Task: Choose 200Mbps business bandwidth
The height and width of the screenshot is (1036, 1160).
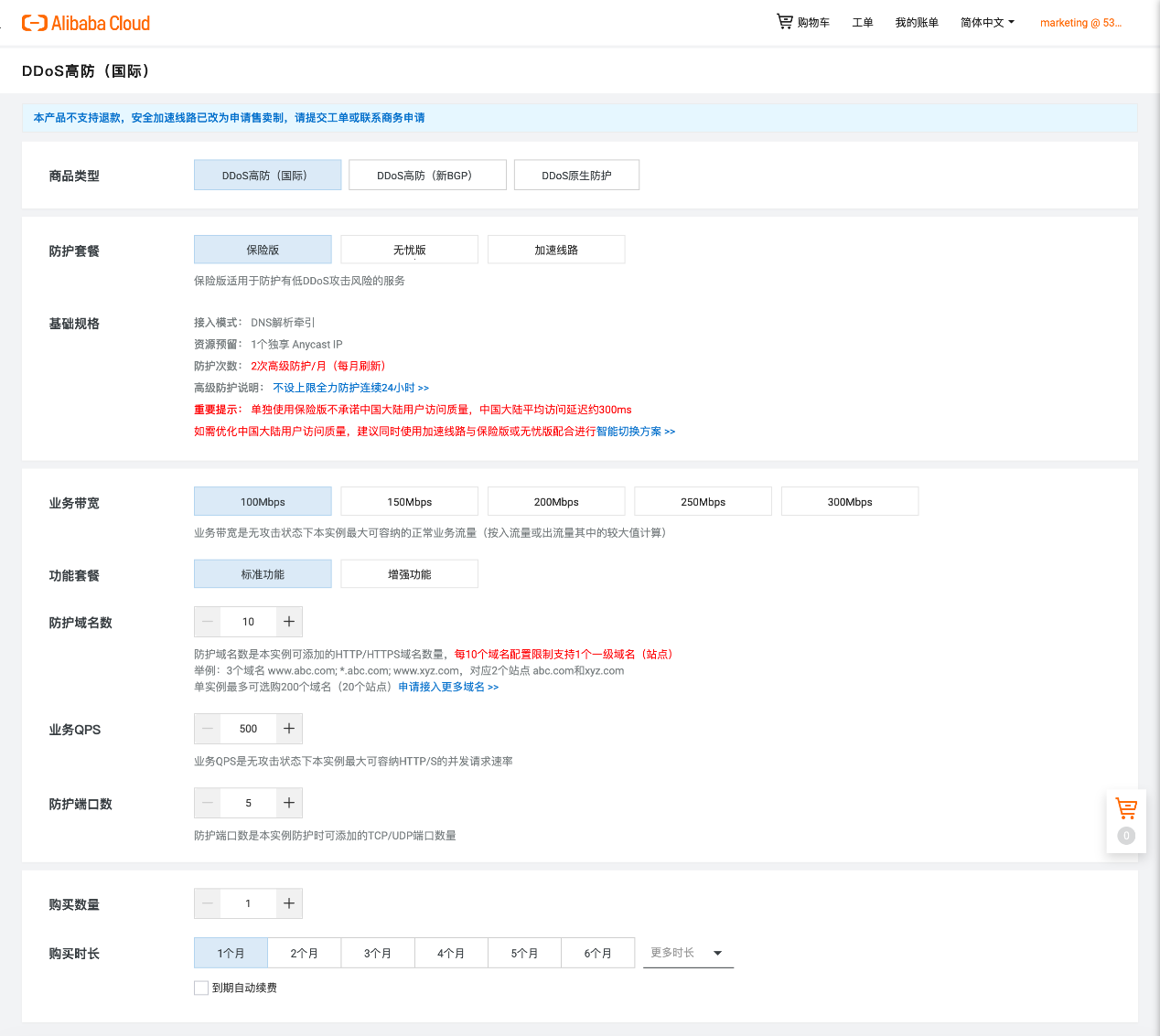Action: tap(556, 501)
